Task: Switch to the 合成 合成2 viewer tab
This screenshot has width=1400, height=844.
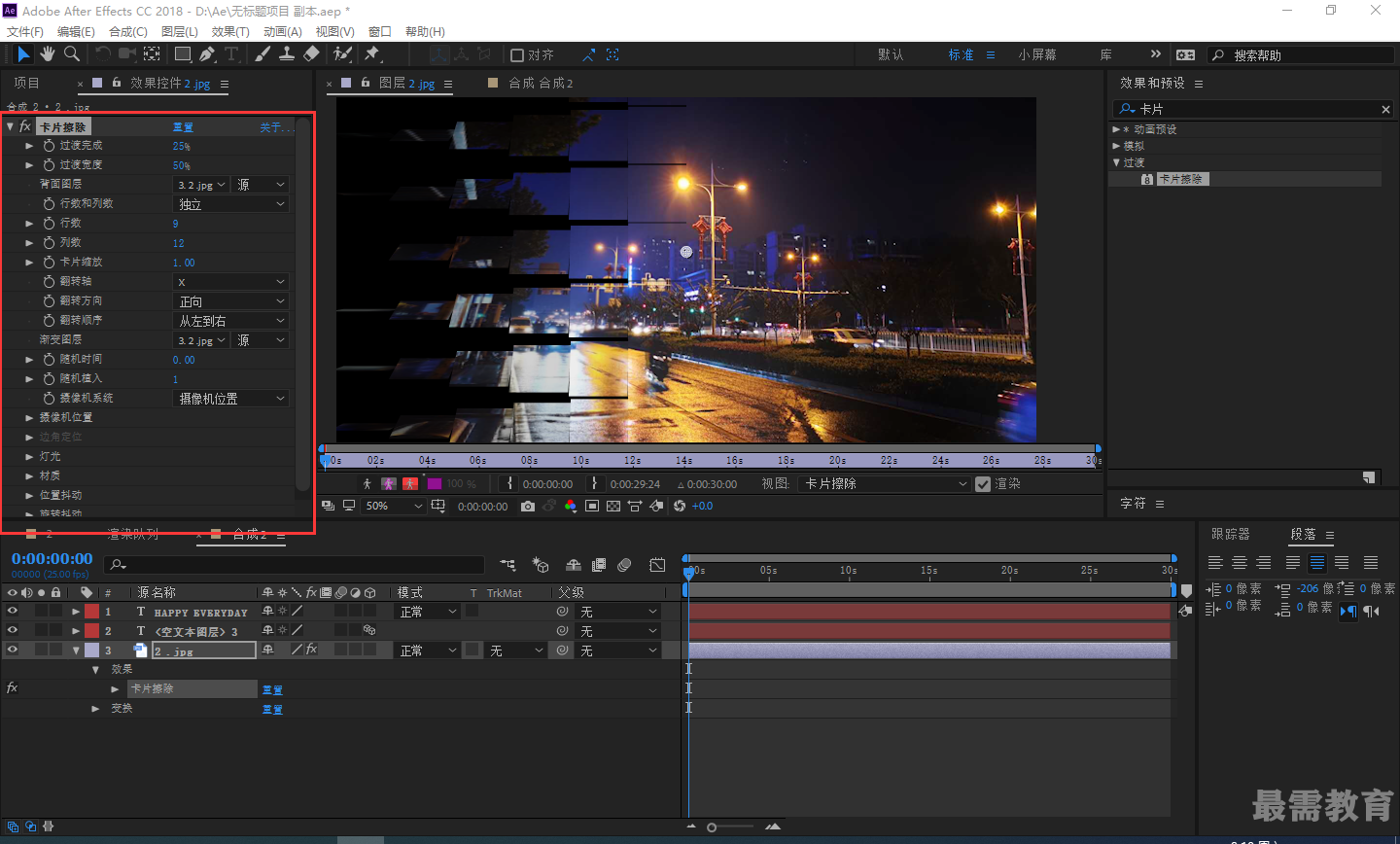Action: click(x=541, y=84)
